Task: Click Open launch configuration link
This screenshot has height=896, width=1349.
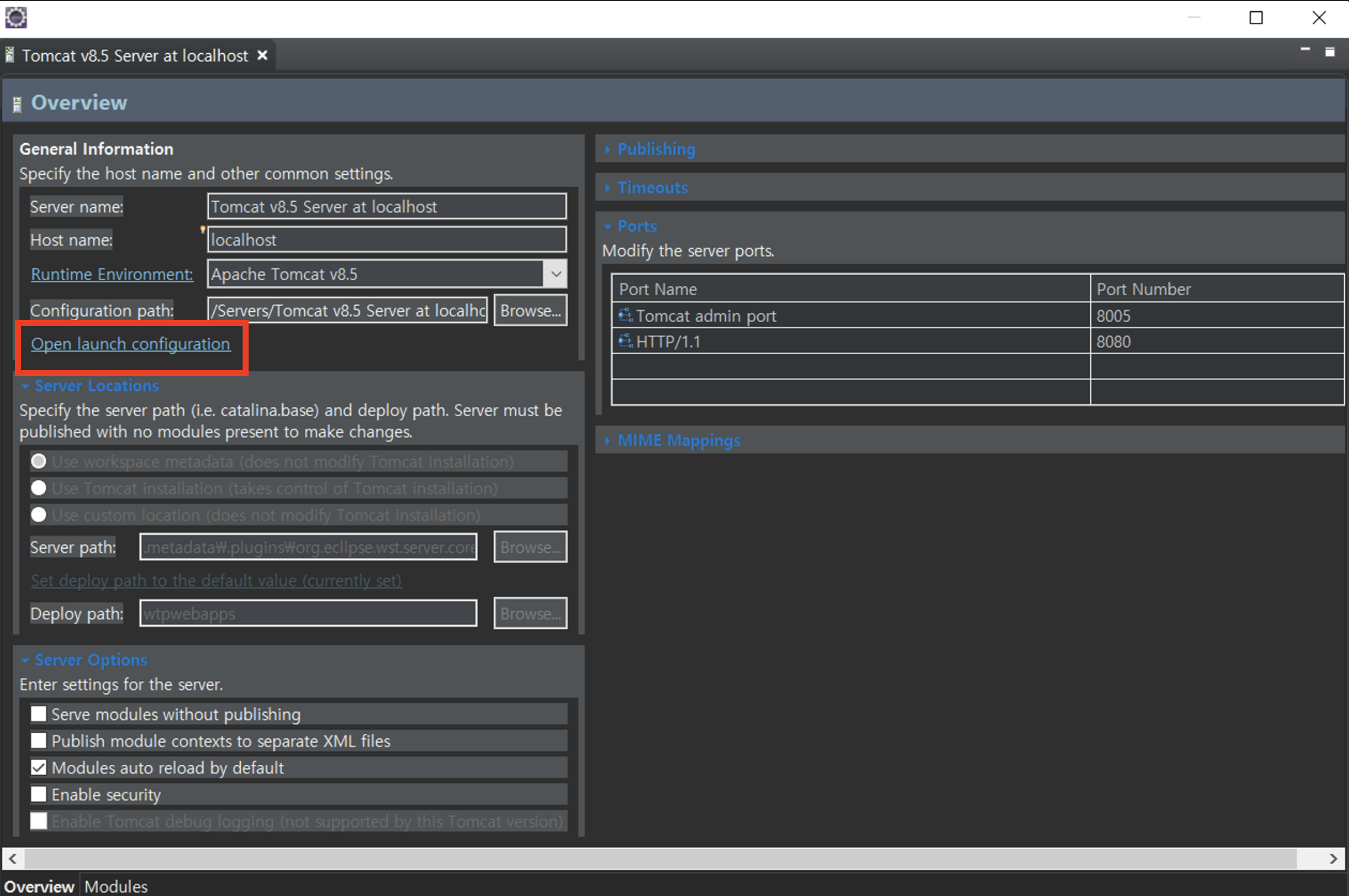Action: click(x=131, y=344)
